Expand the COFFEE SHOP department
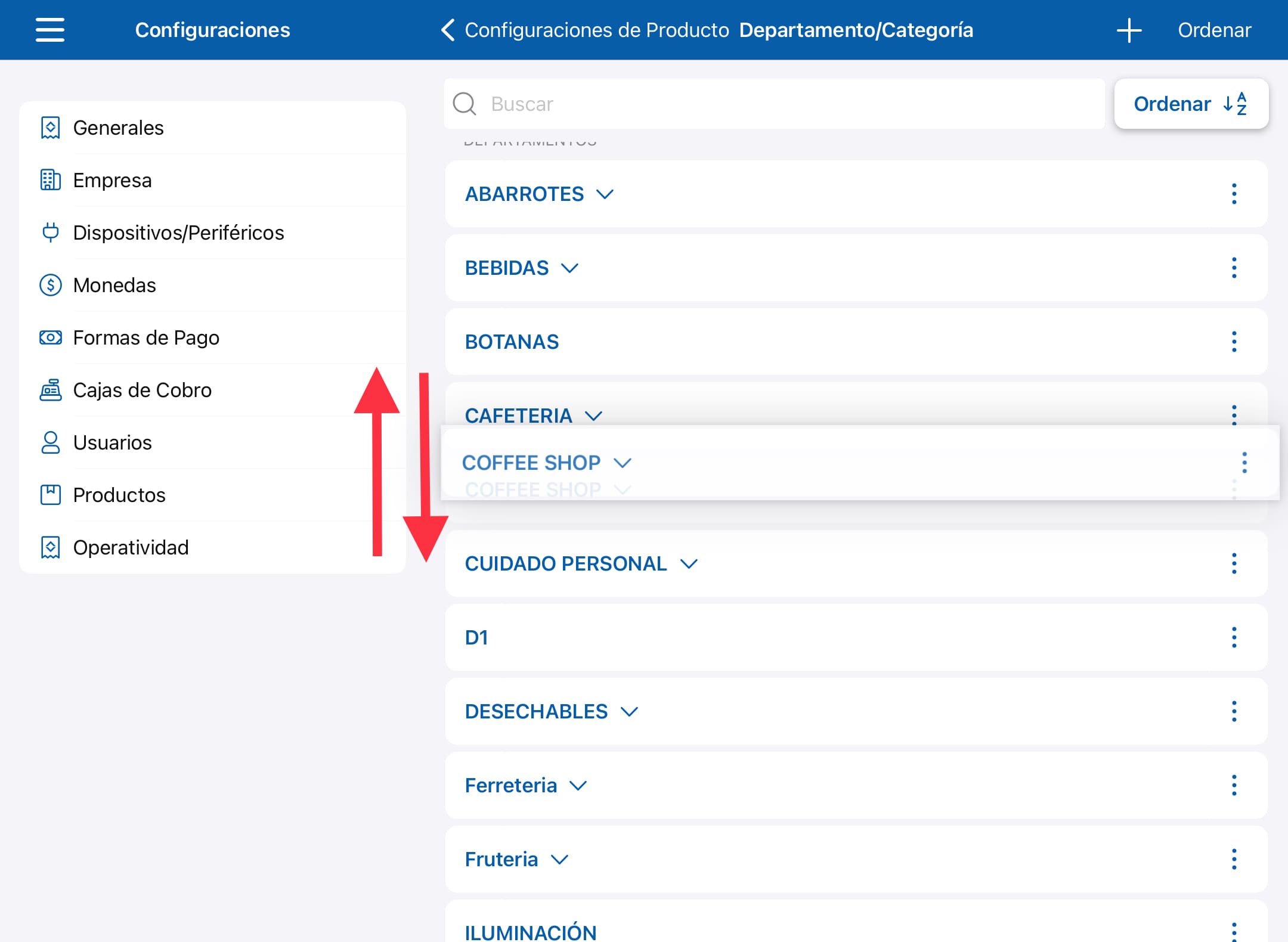This screenshot has height=942, width=1288. 622,463
